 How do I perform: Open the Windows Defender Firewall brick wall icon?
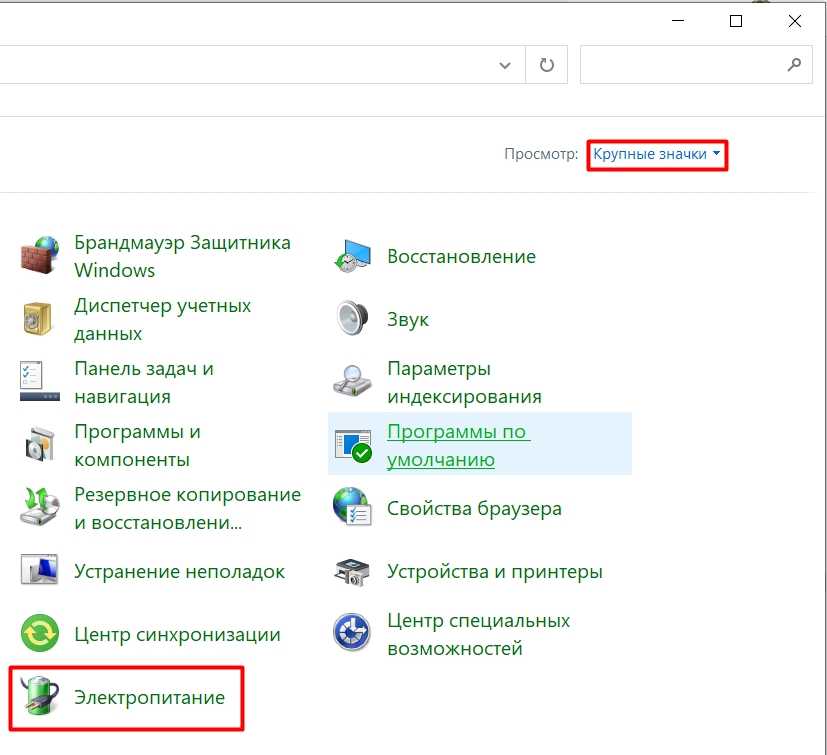coord(40,256)
